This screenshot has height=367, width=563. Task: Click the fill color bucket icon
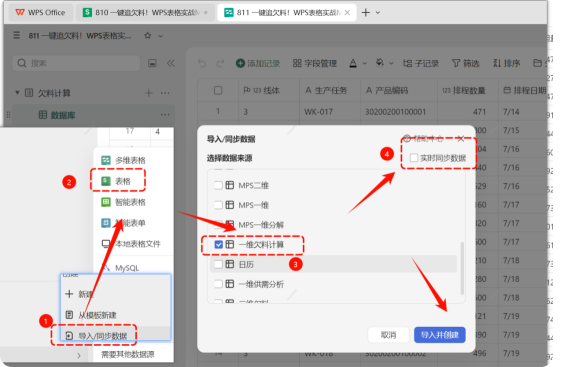click(x=380, y=63)
